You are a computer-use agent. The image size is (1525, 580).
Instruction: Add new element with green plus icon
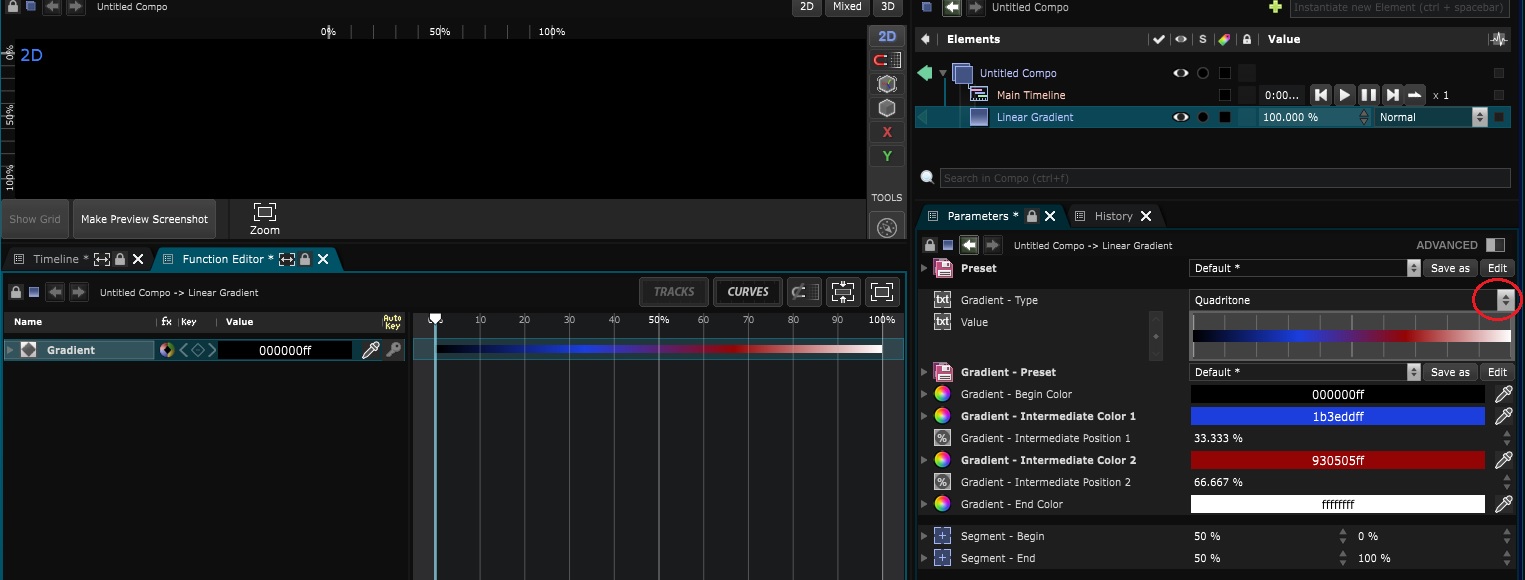pos(1275,7)
